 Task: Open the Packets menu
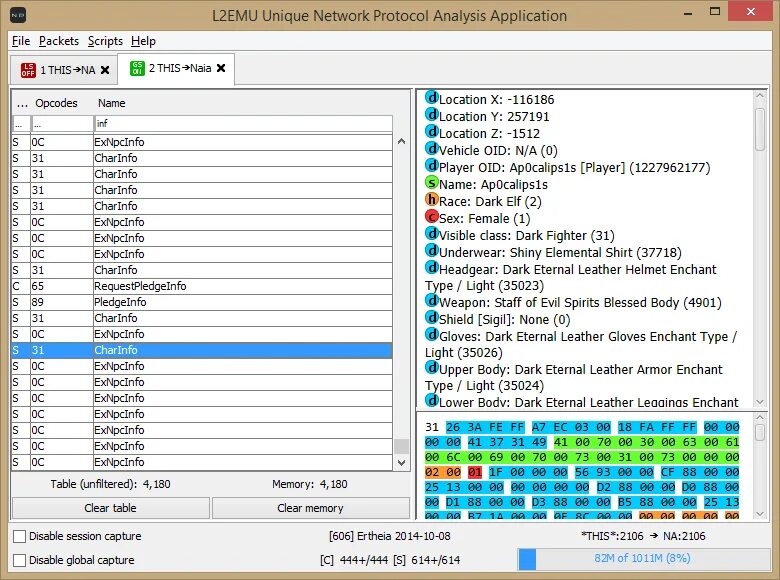tap(59, 41)
